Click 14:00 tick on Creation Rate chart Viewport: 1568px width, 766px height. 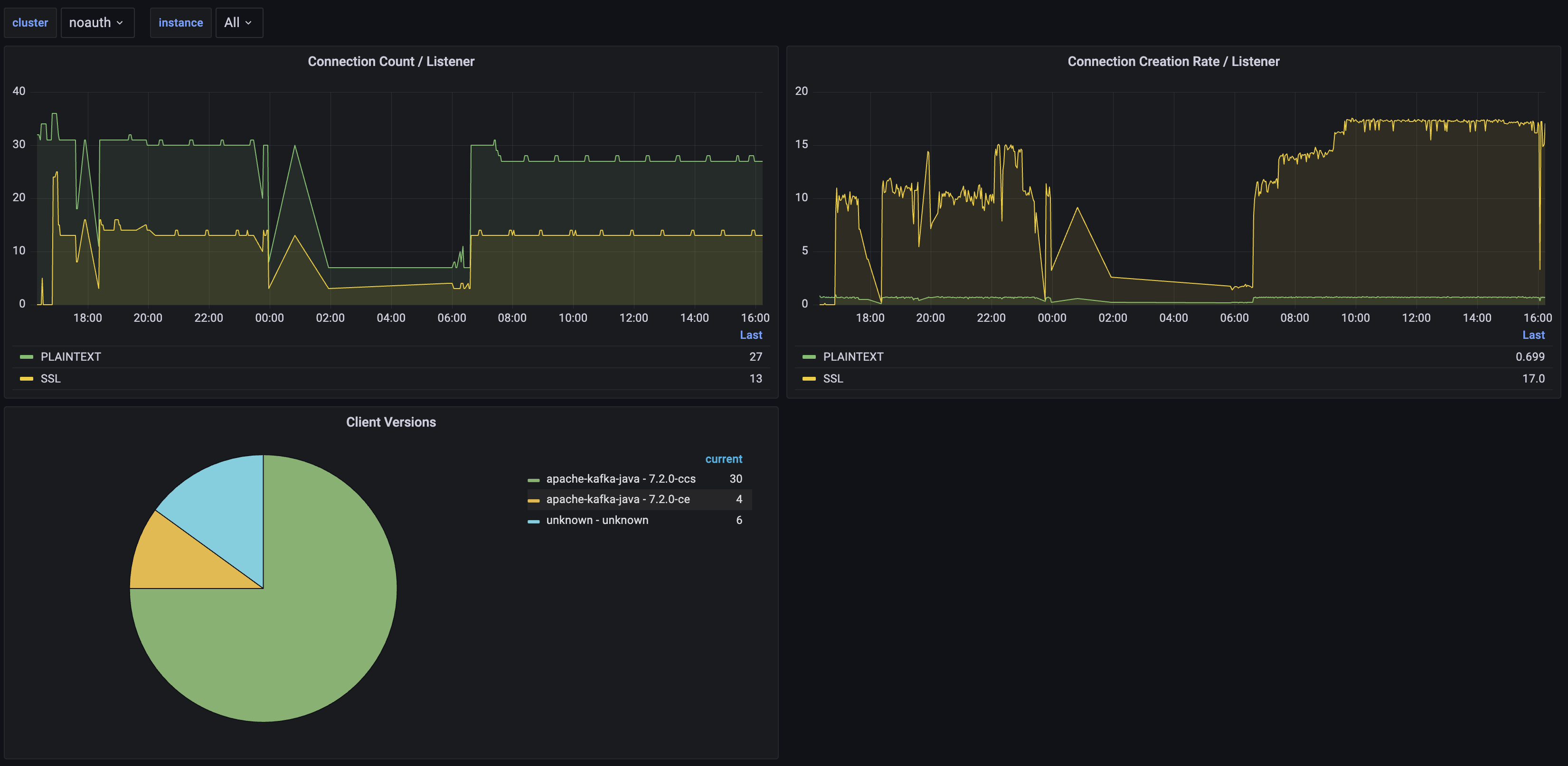(1477, 318)
